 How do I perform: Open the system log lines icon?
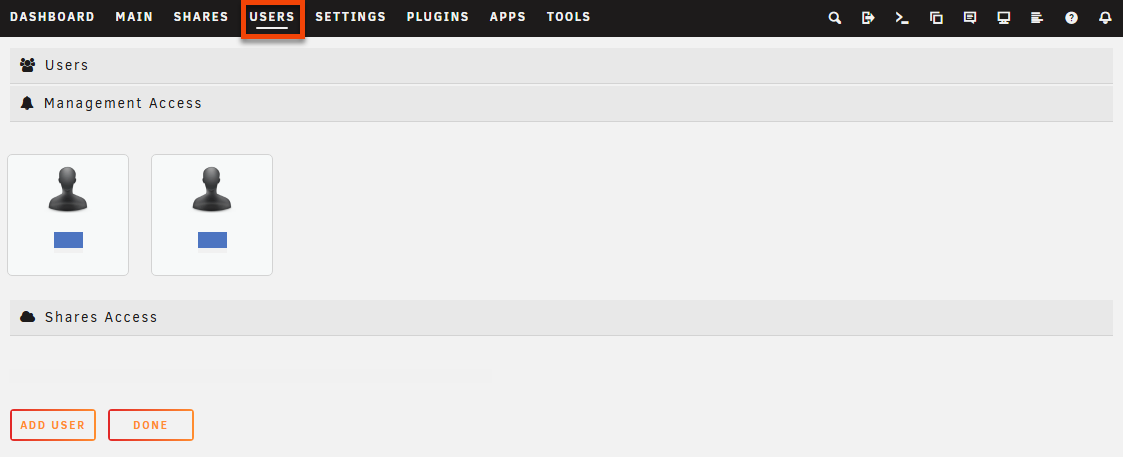pos(1037,18)
